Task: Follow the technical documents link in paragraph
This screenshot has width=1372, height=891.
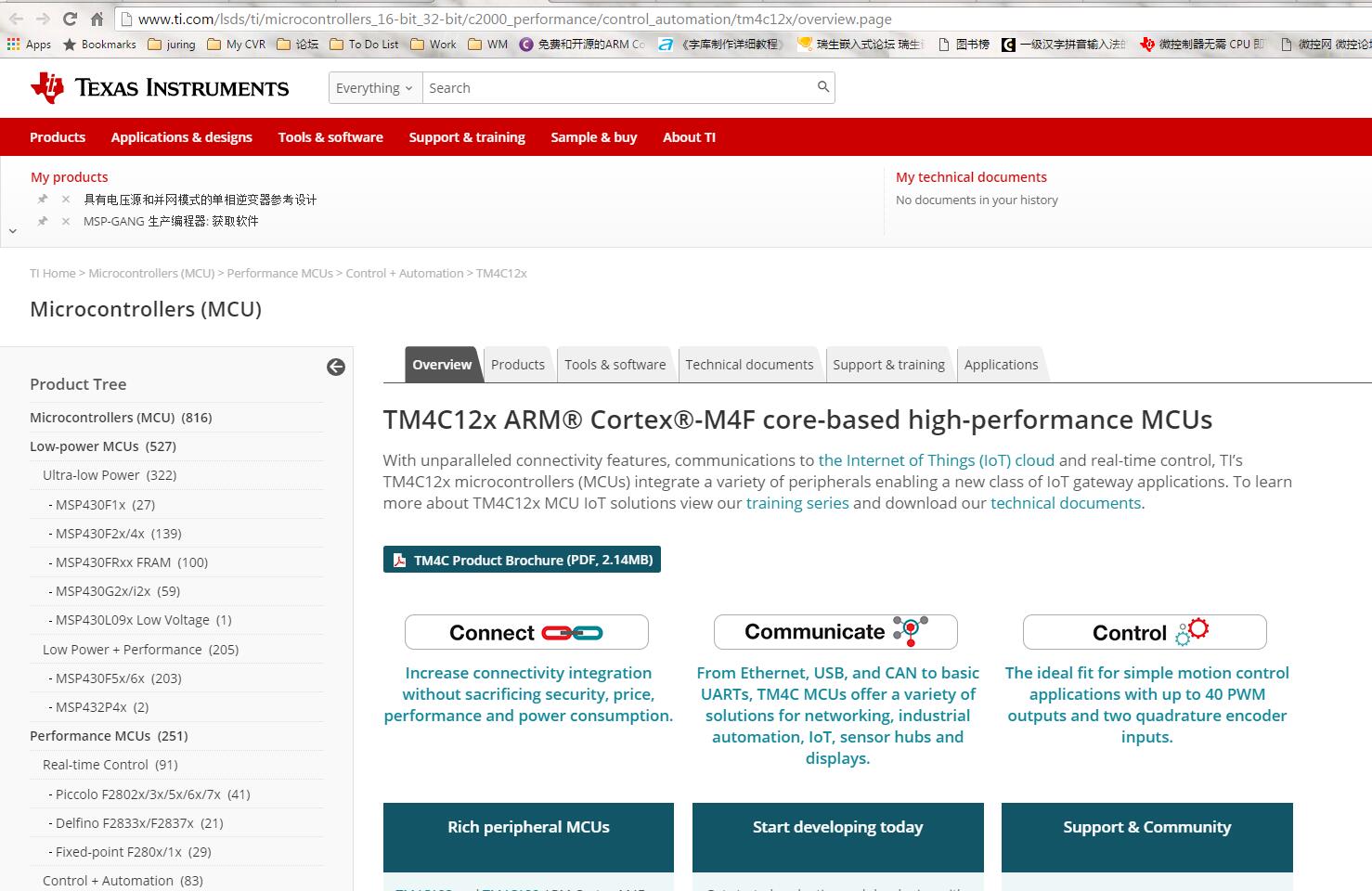Action: point(1066,503)
